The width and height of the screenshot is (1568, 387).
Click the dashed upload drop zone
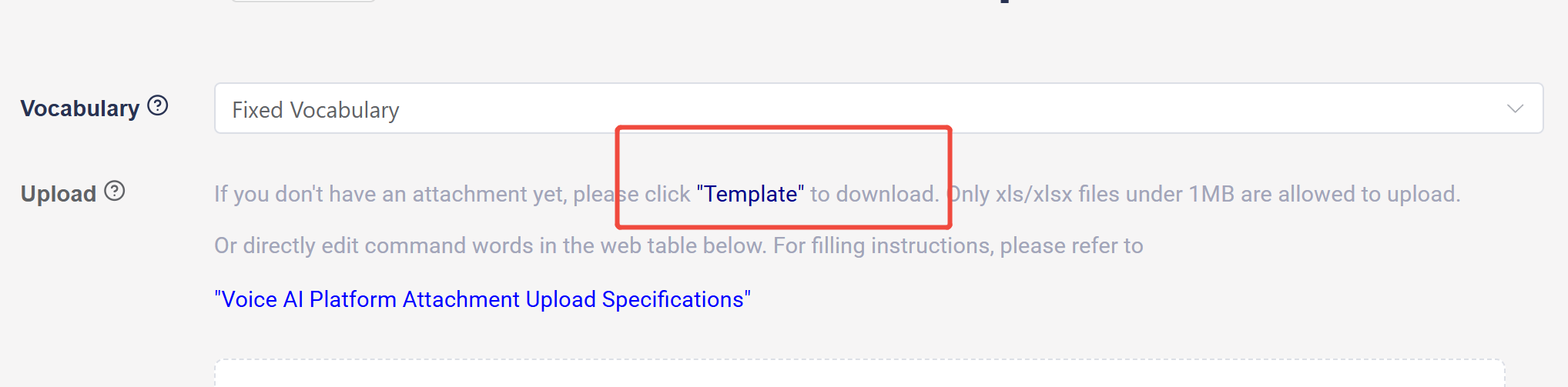click(x=859, y=374)
